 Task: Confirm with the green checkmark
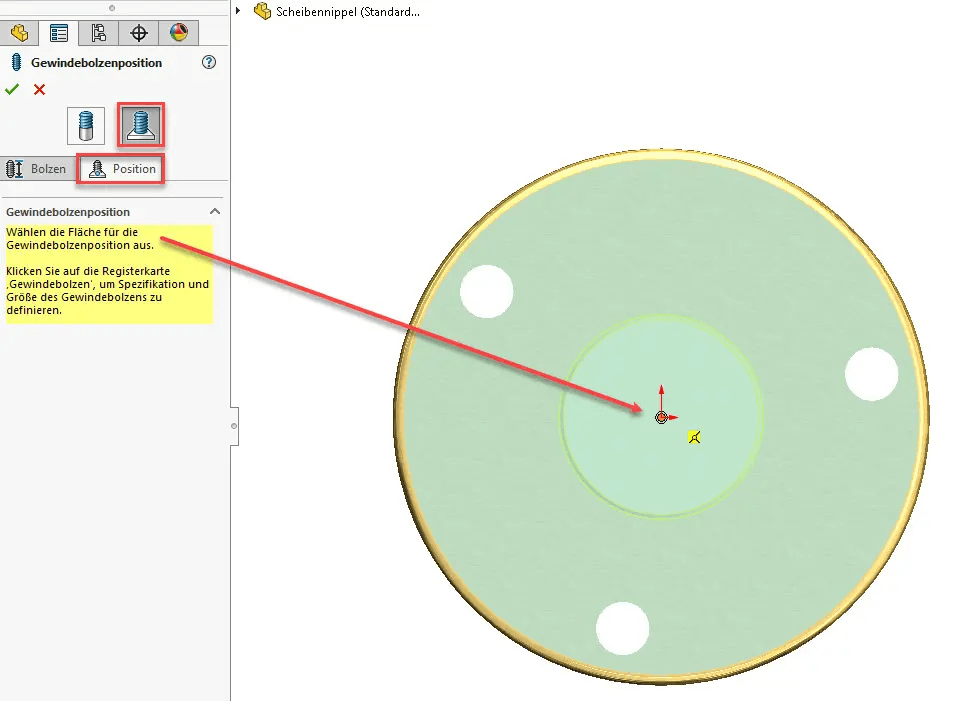click(12, 90)
